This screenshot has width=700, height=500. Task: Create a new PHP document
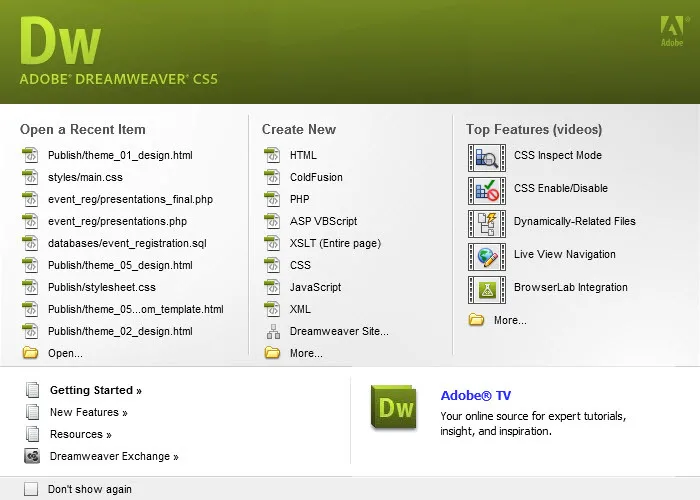300,199
